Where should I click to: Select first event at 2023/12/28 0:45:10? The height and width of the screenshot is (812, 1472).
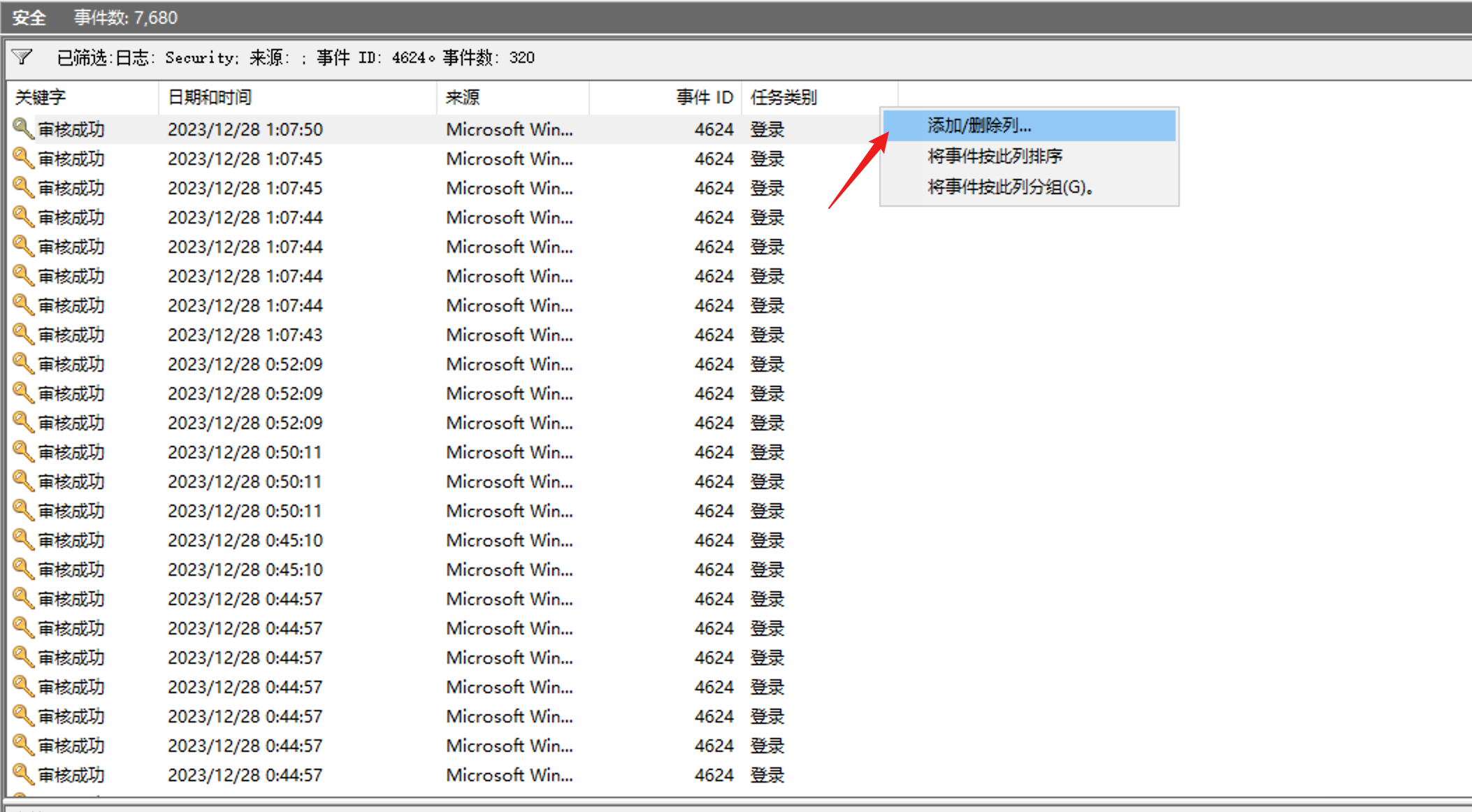pos(245,540)
